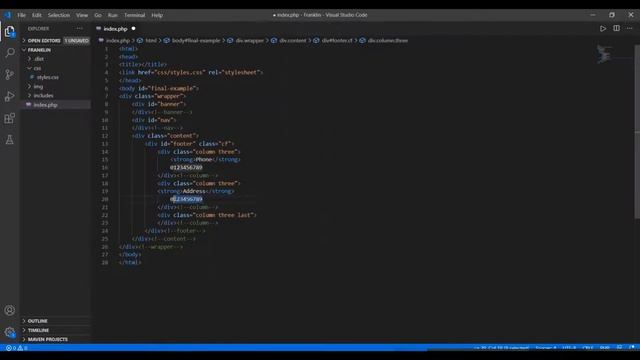Click the Run play icon in editor toolbar

602,29
